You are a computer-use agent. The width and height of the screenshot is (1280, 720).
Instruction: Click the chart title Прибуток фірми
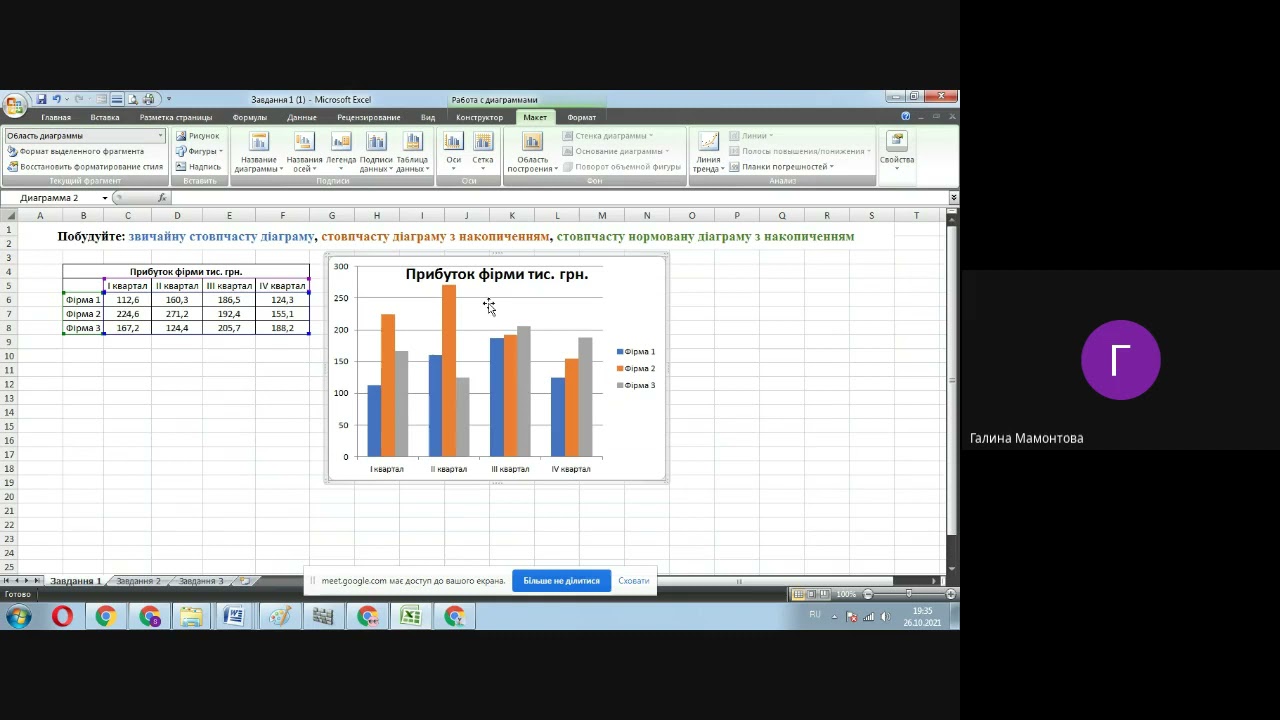497,274
